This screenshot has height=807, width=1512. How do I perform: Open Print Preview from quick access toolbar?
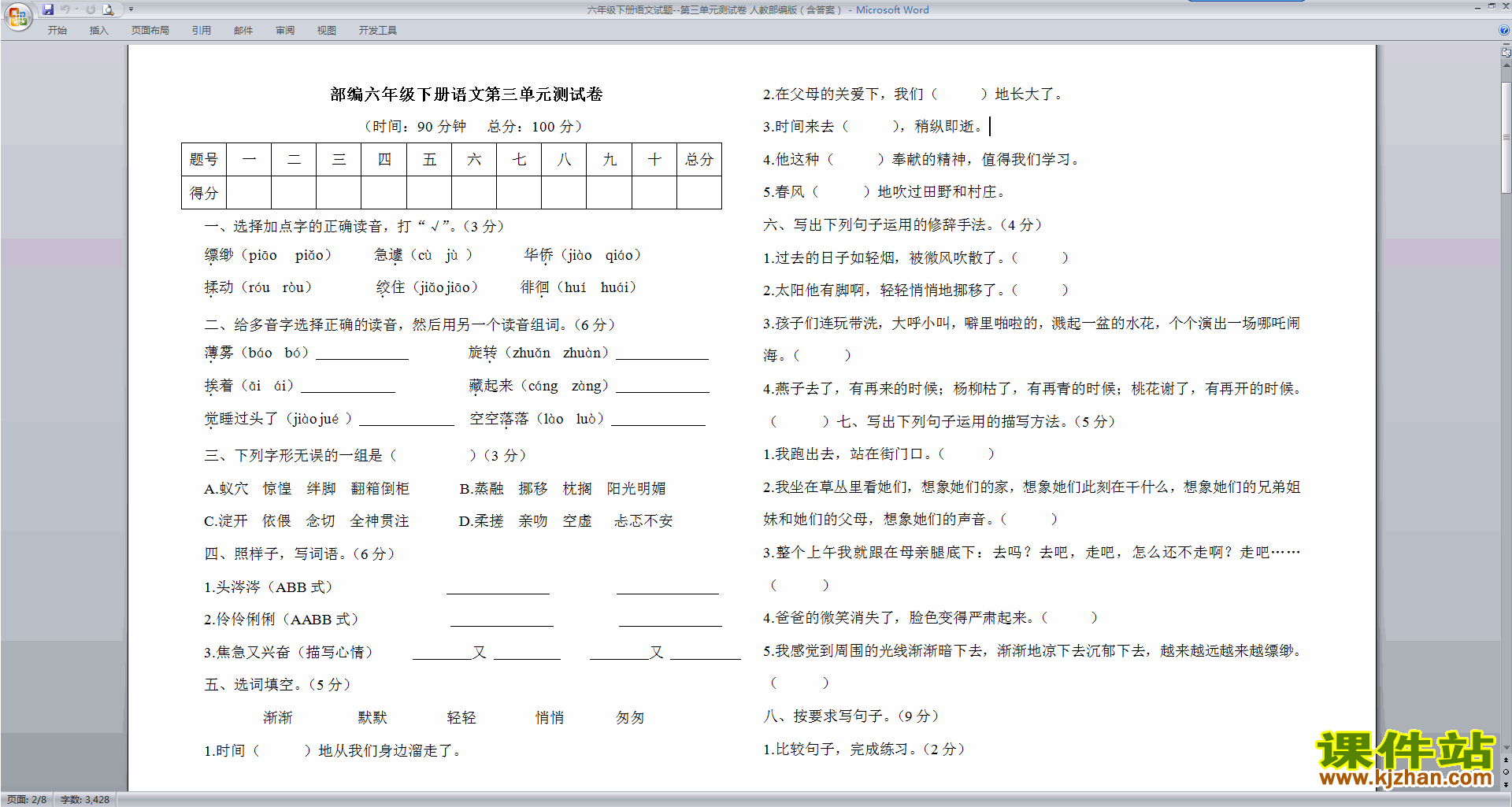(x=109, y=9)
